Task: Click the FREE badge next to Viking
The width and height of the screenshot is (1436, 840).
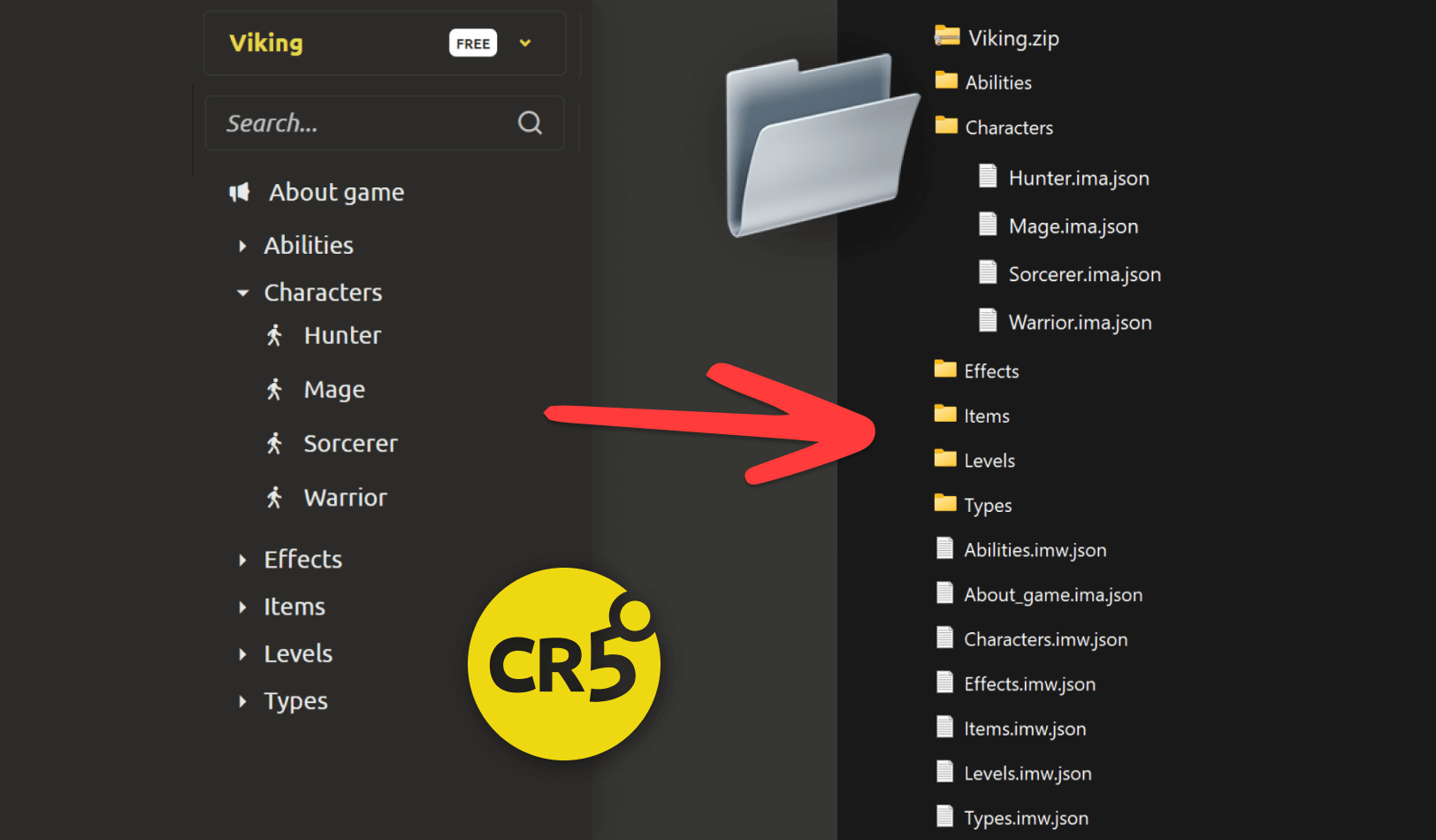Action: (x=473, y=43)
